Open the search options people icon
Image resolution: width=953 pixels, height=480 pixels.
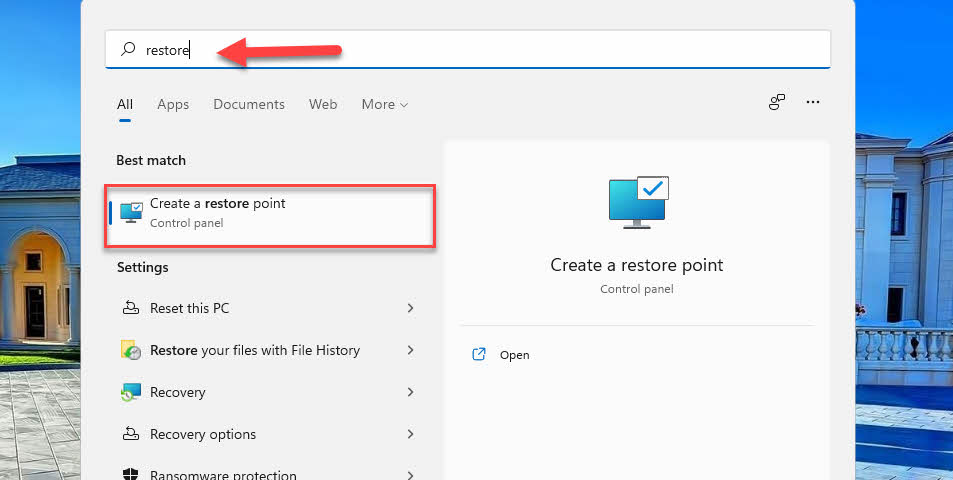(x=777, y=103)
